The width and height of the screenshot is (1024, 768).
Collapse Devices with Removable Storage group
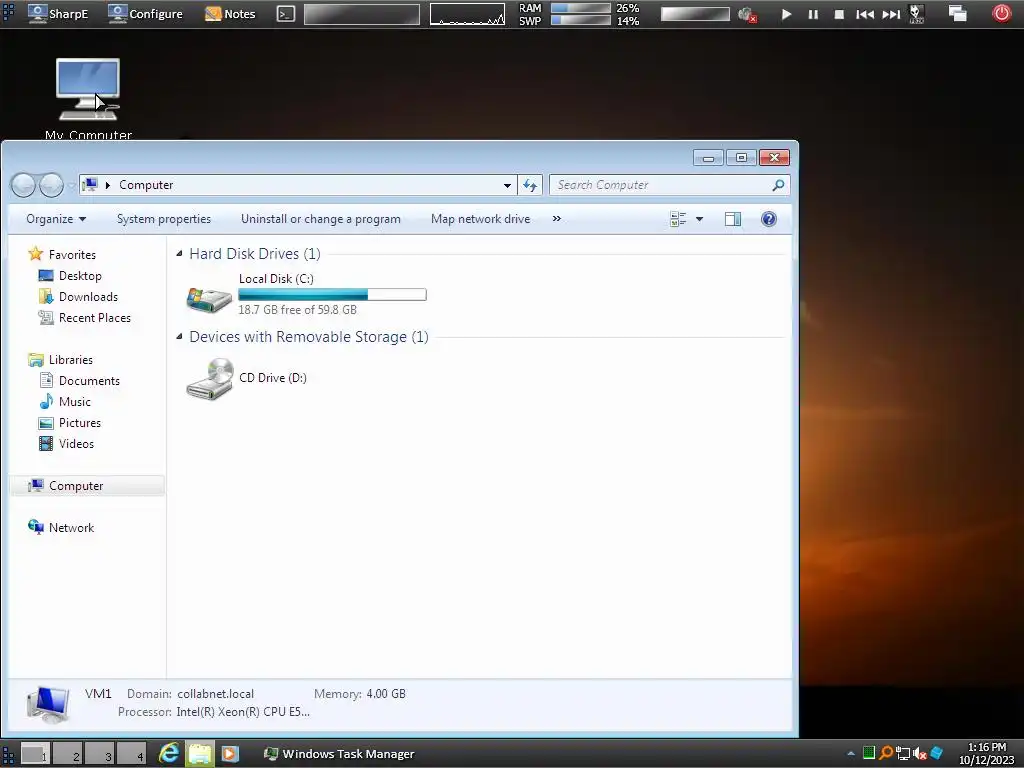[x=179, y=336]
